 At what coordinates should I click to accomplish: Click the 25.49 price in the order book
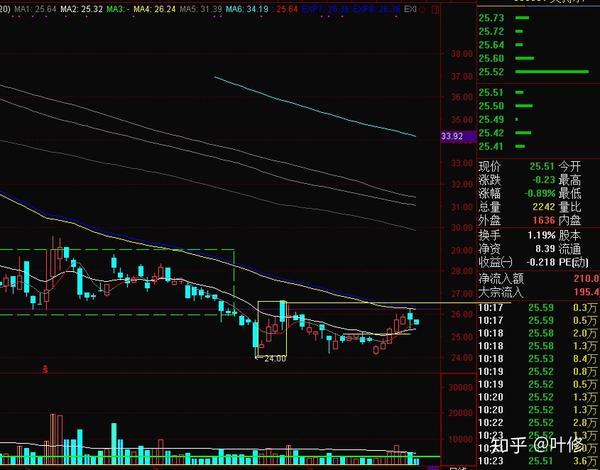point(491,120)
